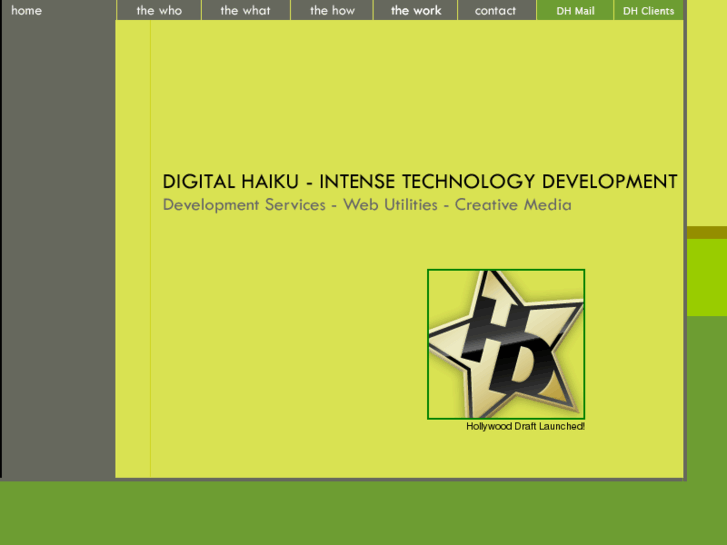
Task: Open "the how" navigation tab
Action: (332, 10)
